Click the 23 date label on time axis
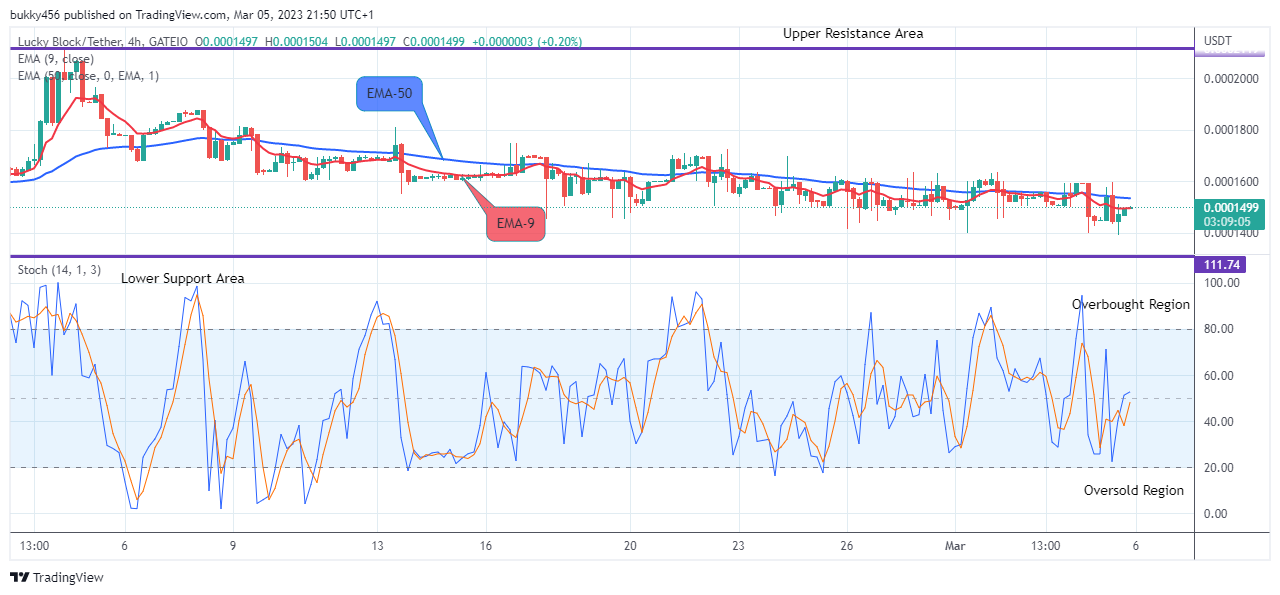The image size is (1280, 595). click(x=738, y=546)
